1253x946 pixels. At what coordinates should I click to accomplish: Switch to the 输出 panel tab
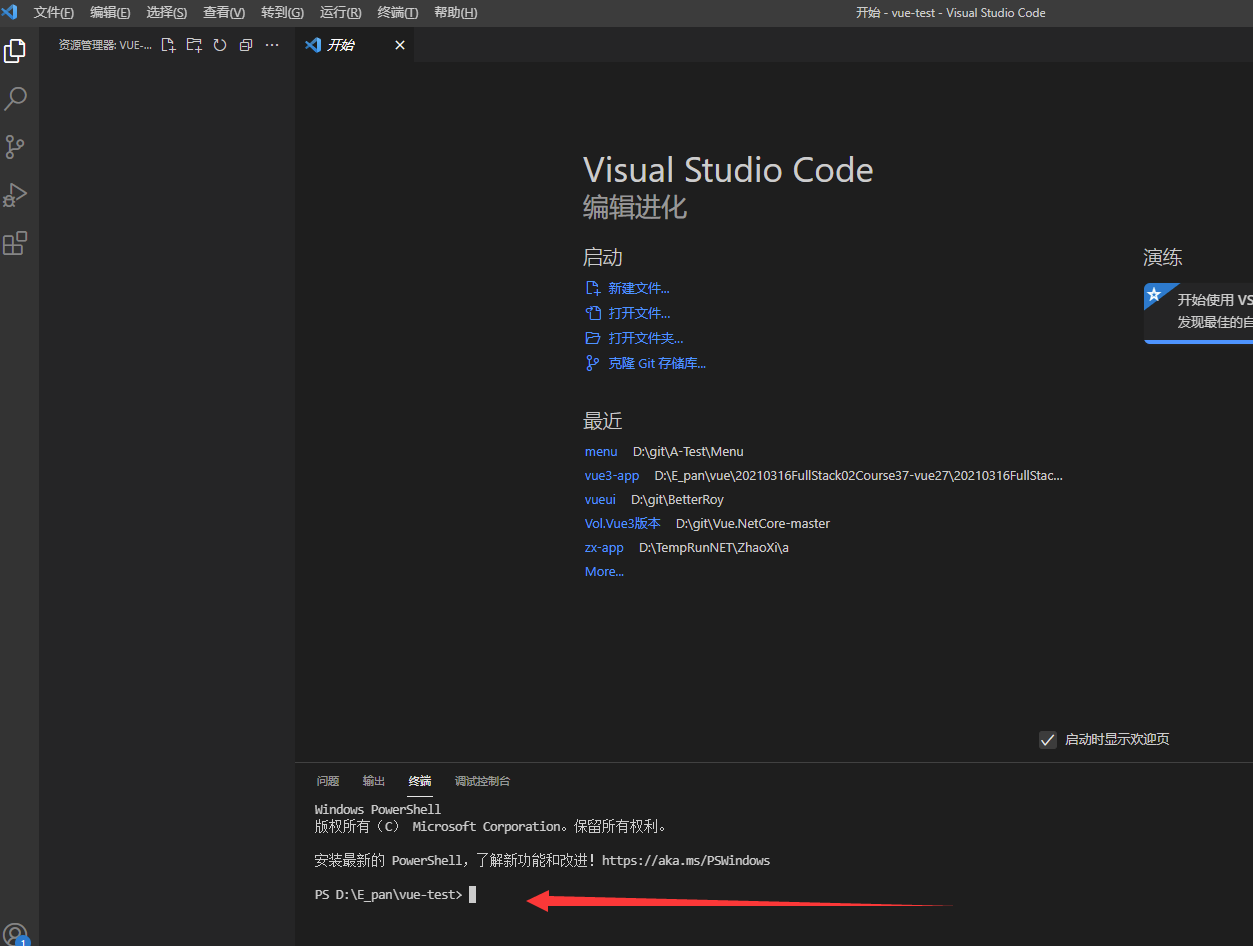click(373, 781)
